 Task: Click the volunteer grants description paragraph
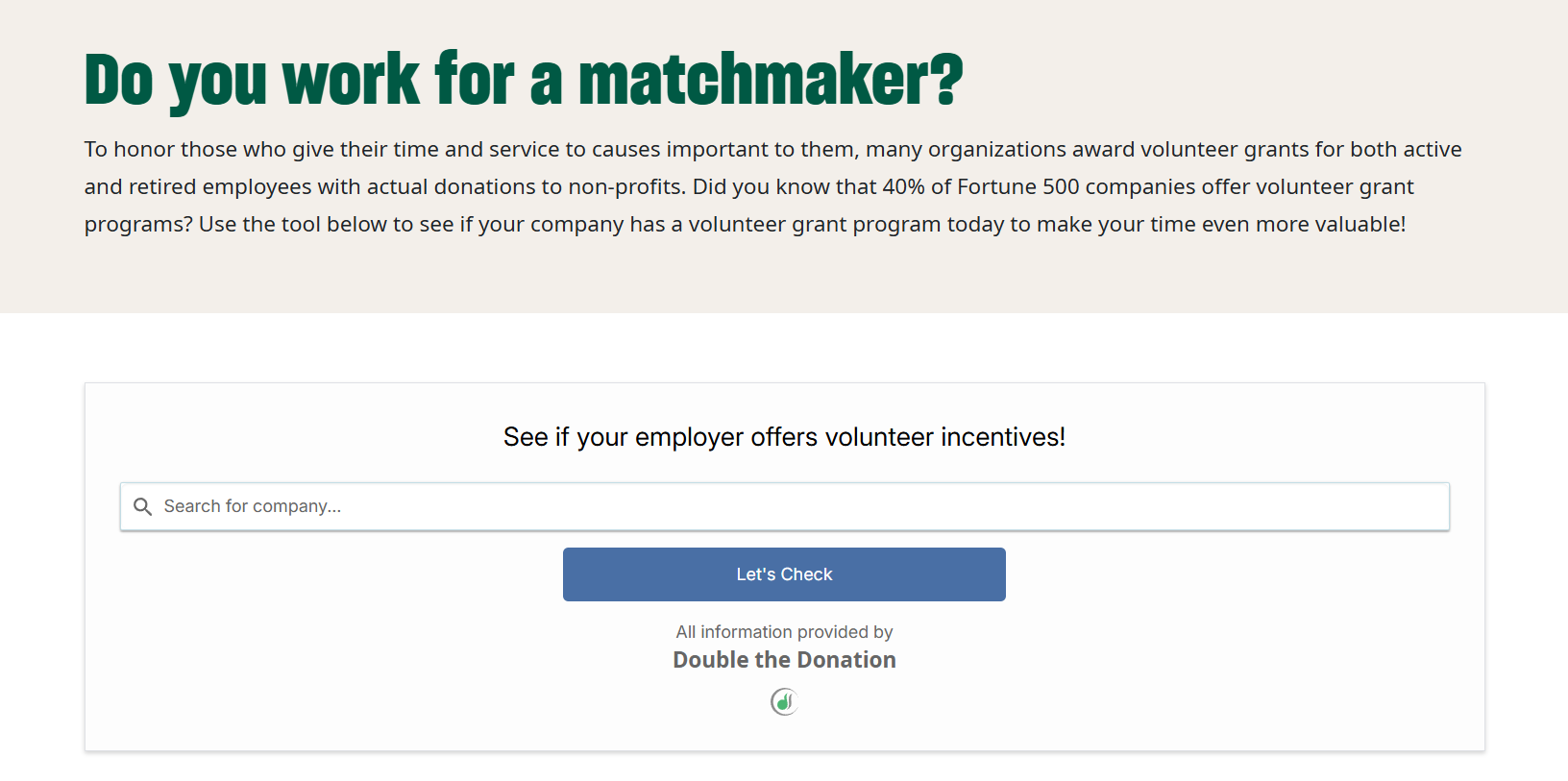click(x=769, y=185)
